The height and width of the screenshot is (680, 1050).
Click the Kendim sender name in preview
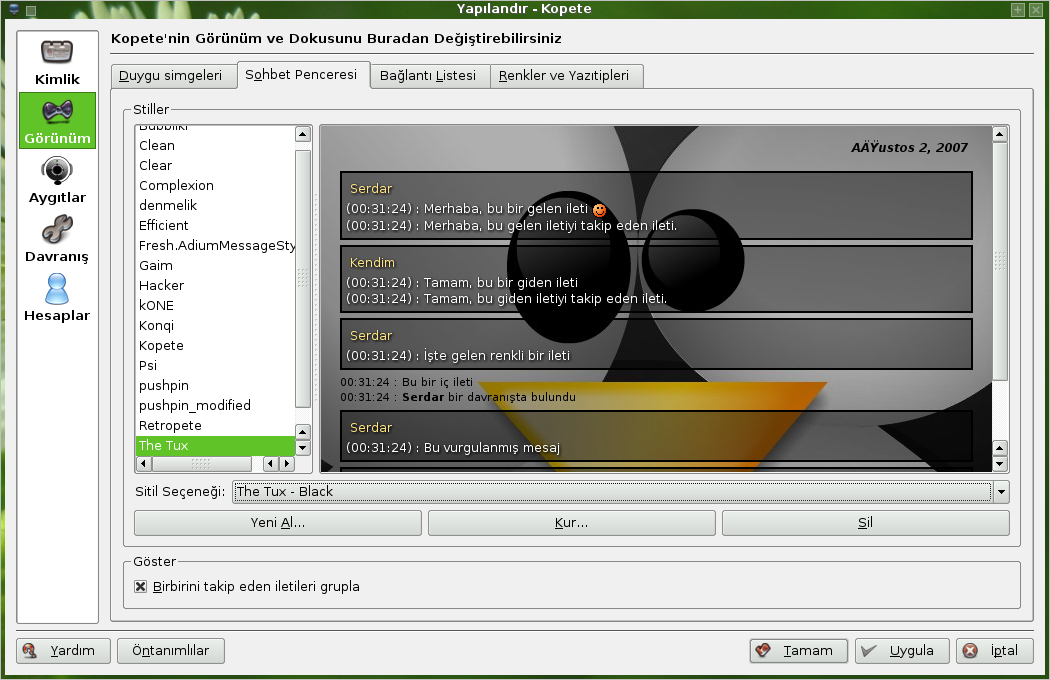[372, 263]
